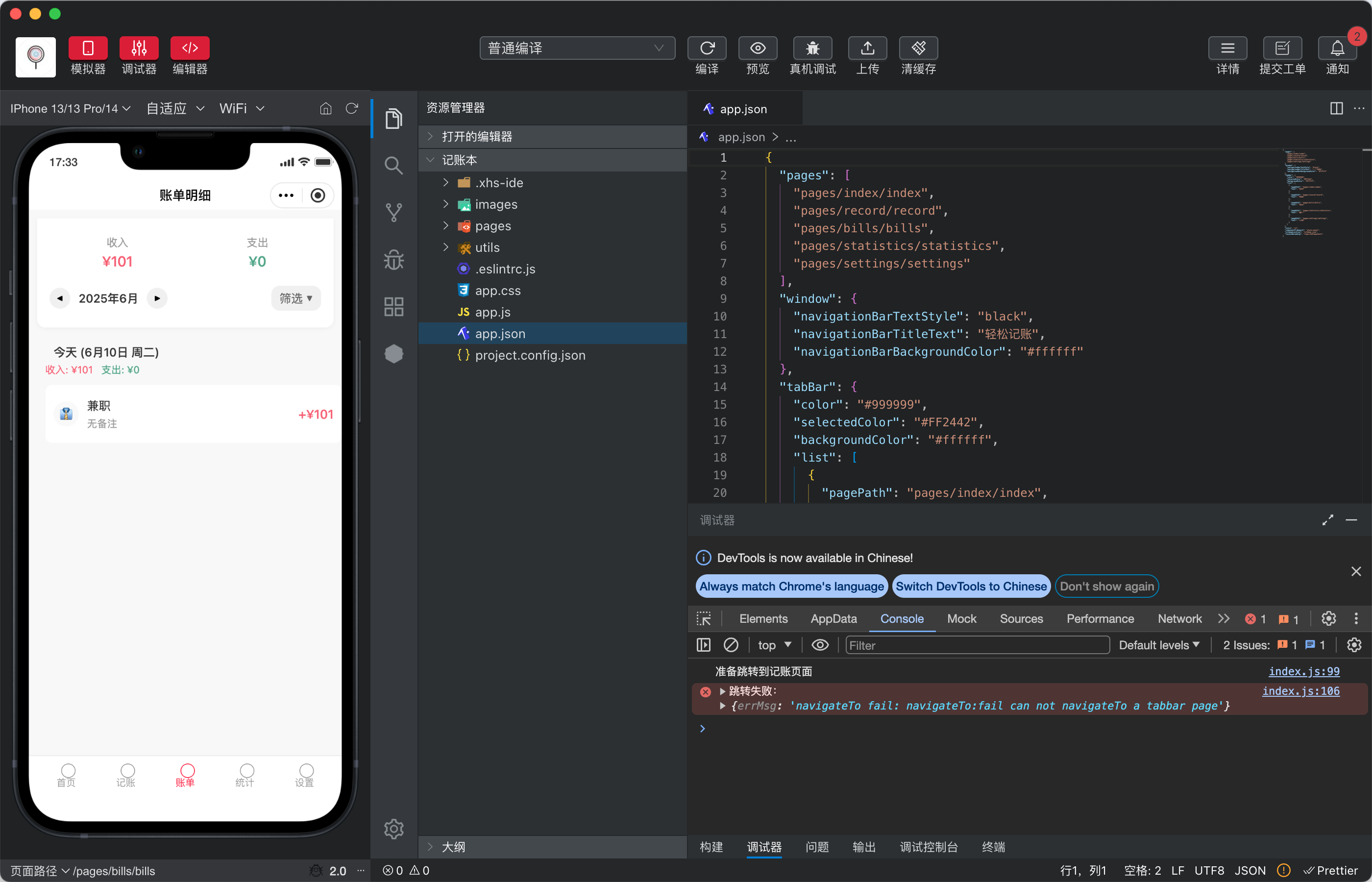Open the Explorer files icon in the sidebar
Image resolution: width=1372 pixels, height=882 pixels.
393,119
